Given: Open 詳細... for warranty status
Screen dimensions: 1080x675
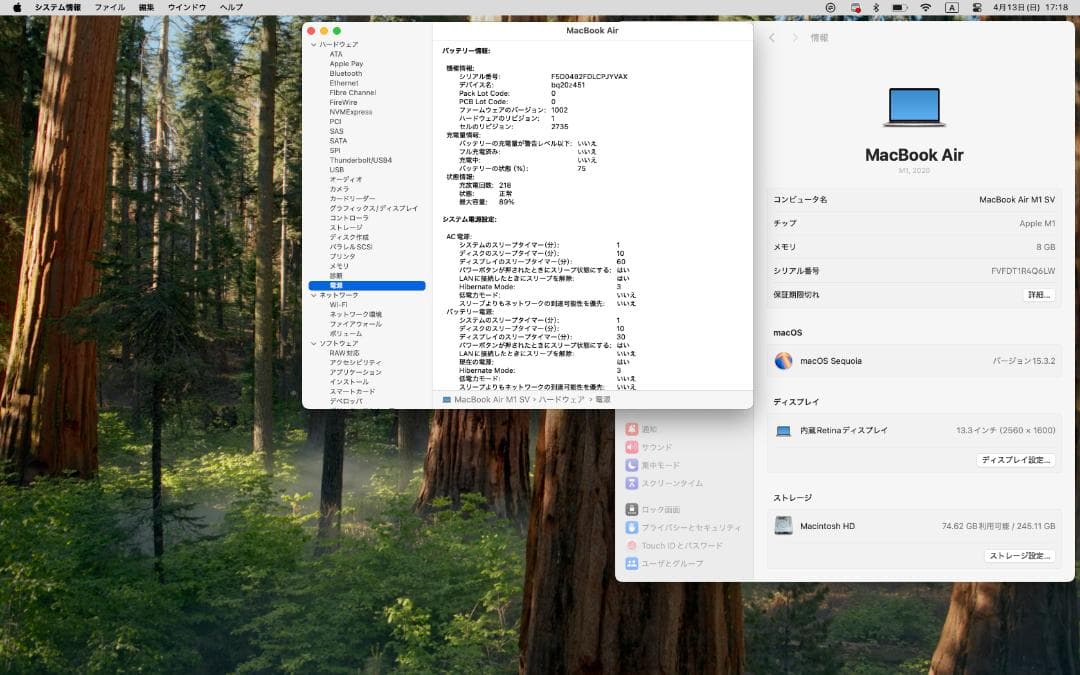Looking at the screenshot, I should 1039,295.
